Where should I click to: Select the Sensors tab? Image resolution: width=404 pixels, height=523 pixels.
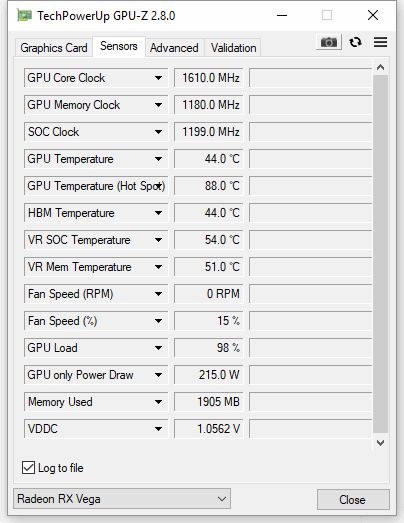click(x=119, y=46)
